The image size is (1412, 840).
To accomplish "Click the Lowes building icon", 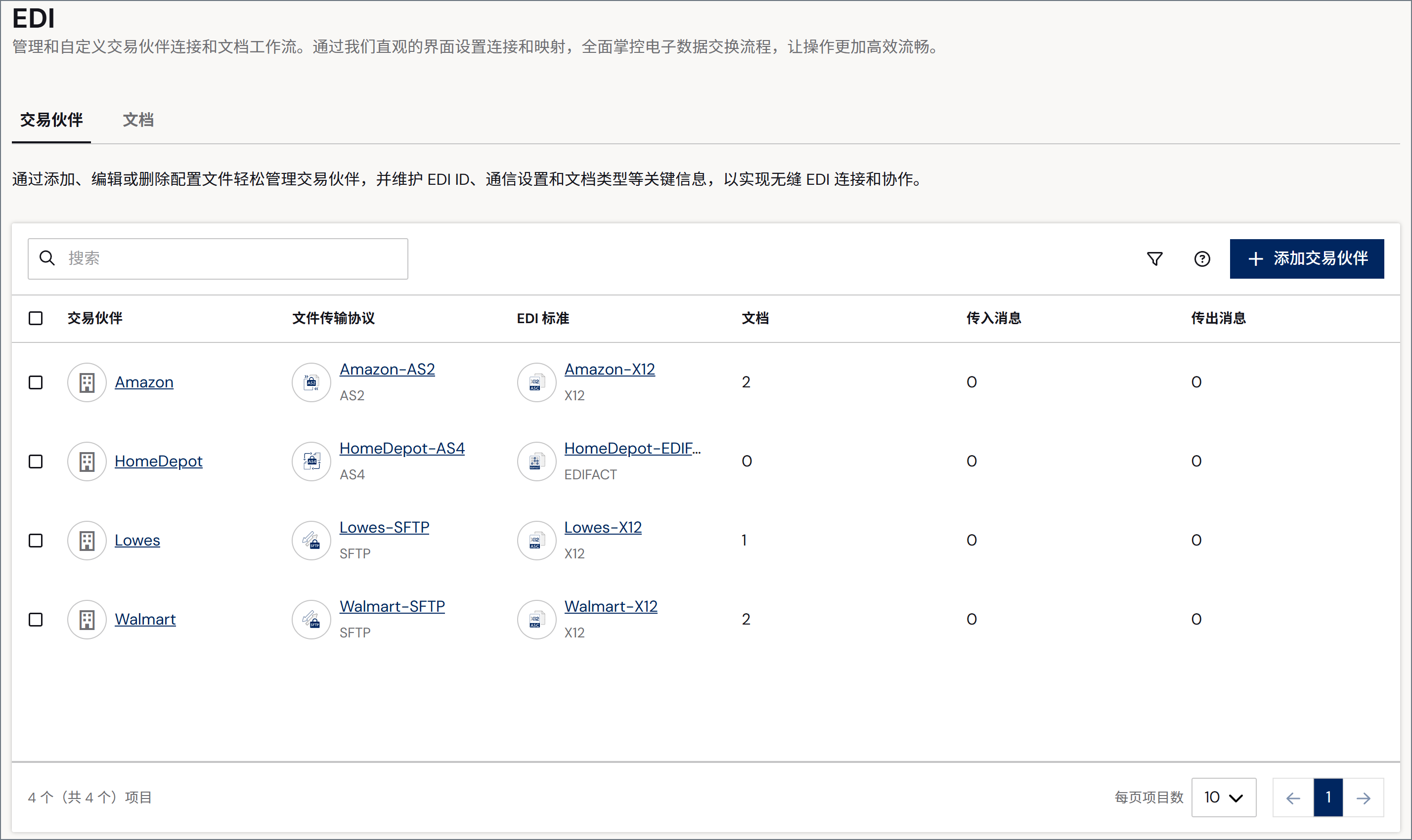I will (x=87, y=541).
